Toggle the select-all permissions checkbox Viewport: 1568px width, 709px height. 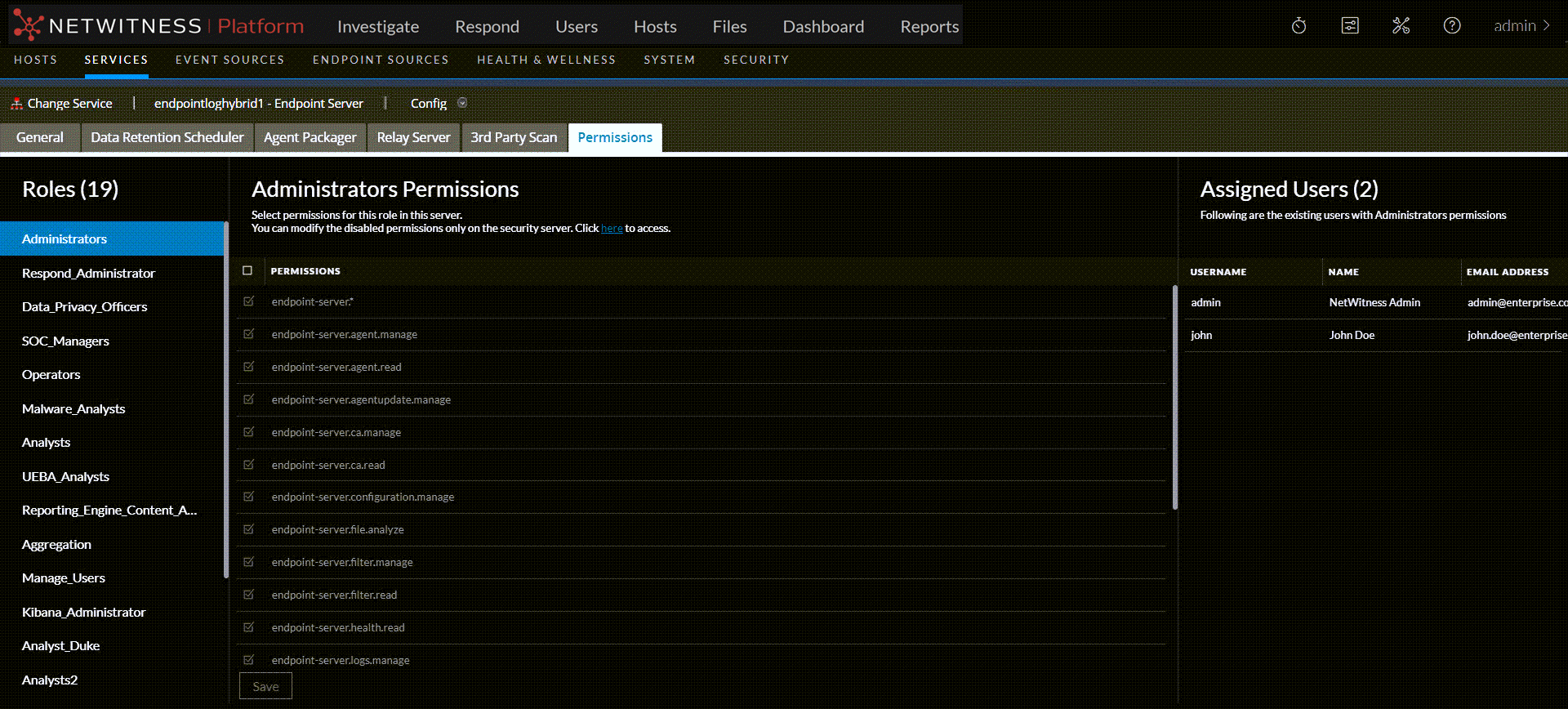[247, 271]
